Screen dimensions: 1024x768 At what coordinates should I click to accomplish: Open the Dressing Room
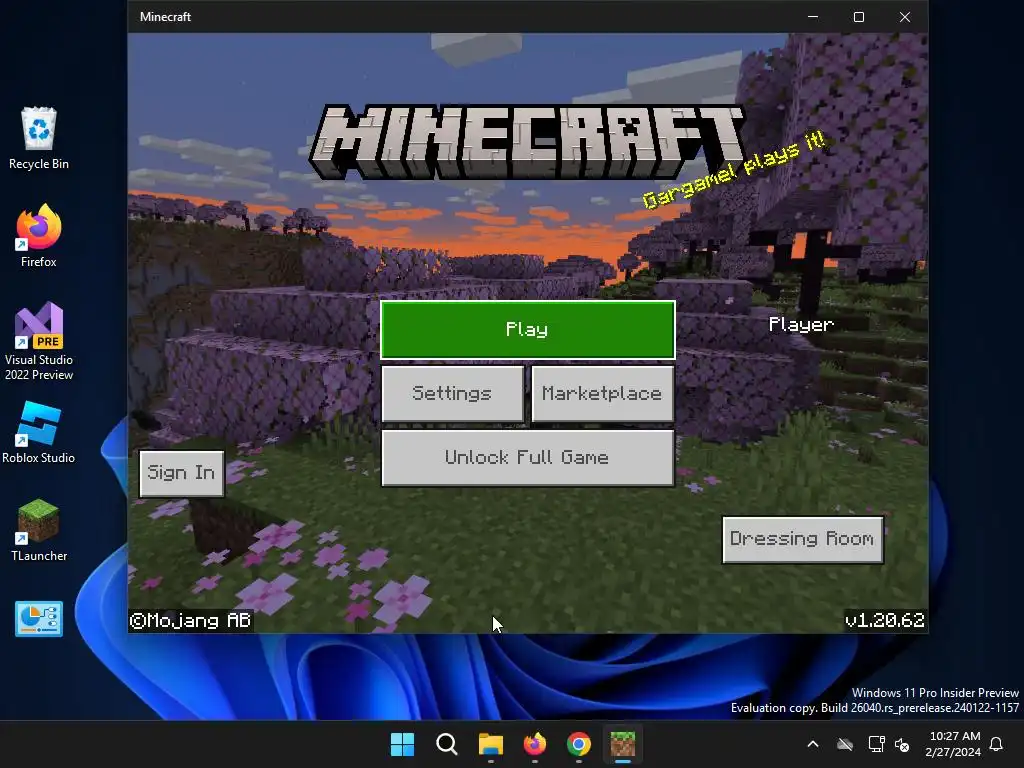pyautogui.click(x=803, y=539)
